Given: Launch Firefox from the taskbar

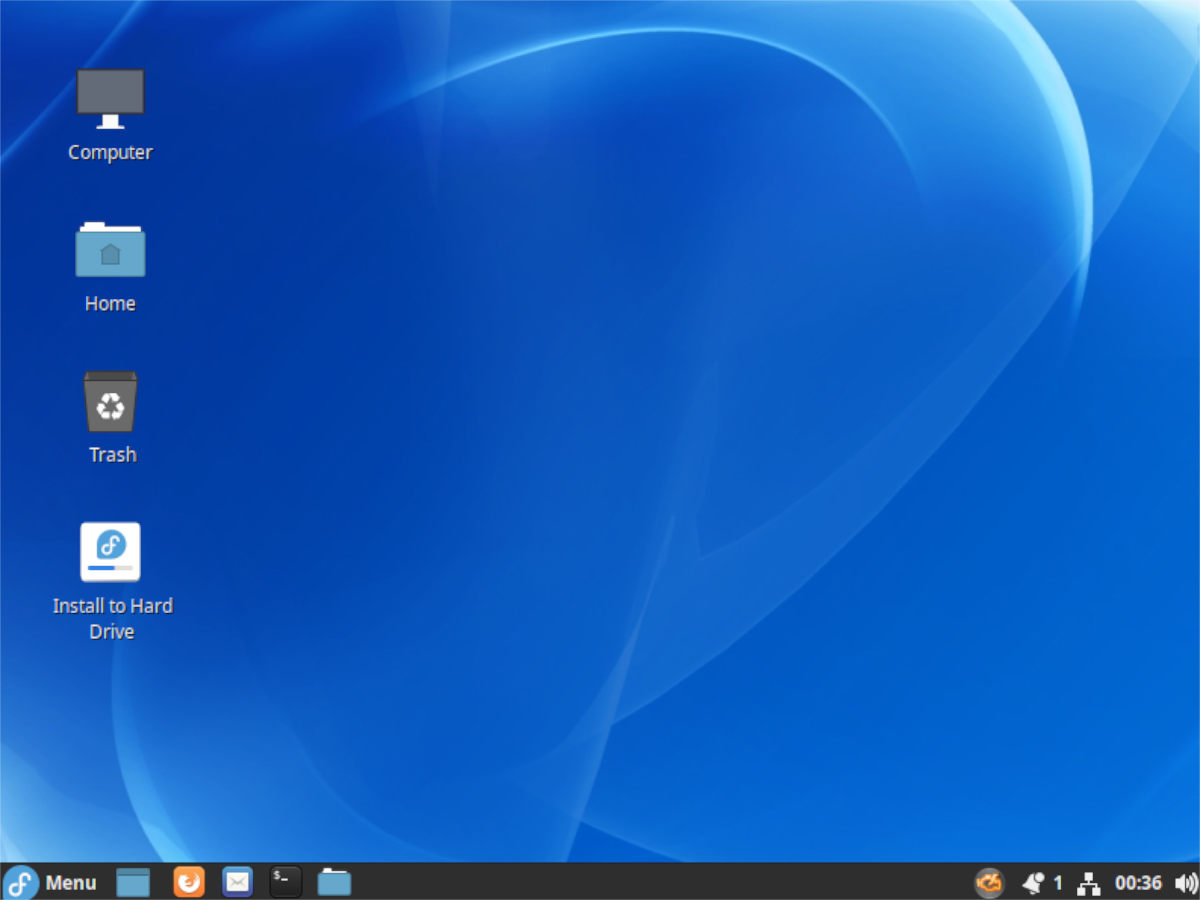Looking at the screenshot, I should click(188, 882).
